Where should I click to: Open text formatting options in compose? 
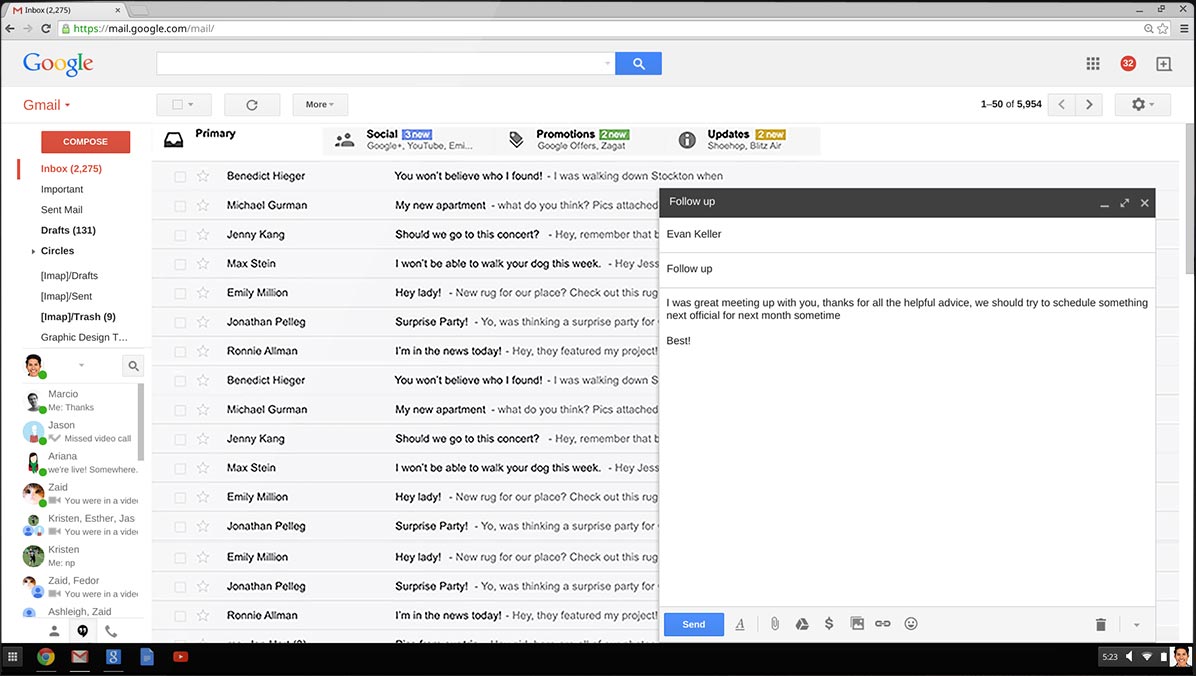pos(740,624)
